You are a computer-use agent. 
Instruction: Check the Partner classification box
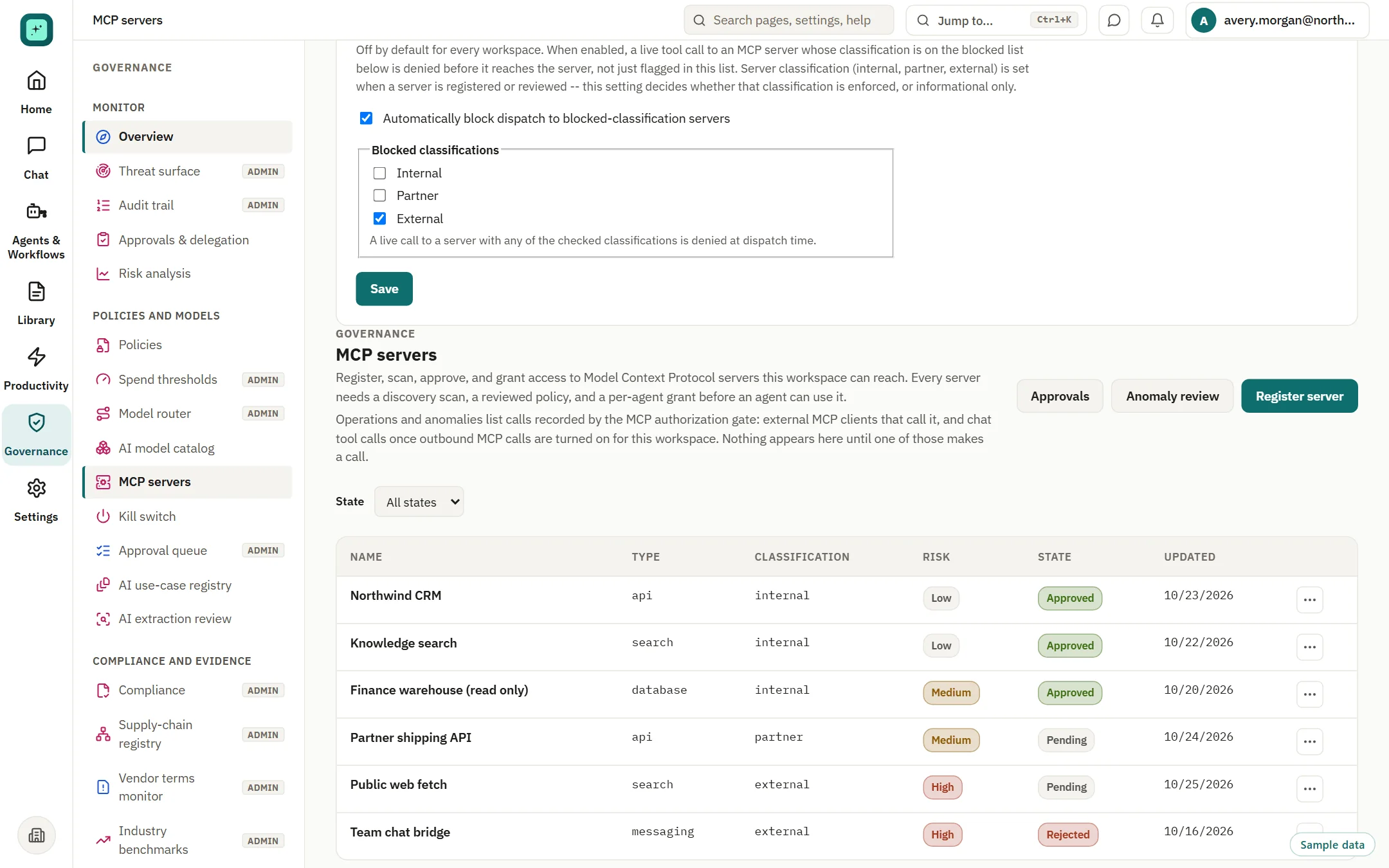click(x=379, y=195)
